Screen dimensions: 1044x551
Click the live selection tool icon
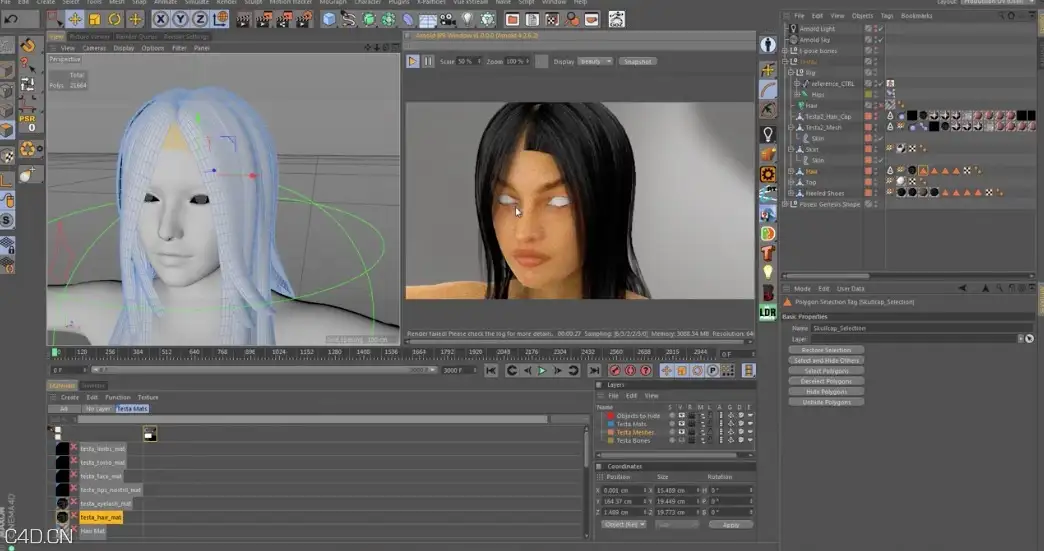(x=54, y=19)
